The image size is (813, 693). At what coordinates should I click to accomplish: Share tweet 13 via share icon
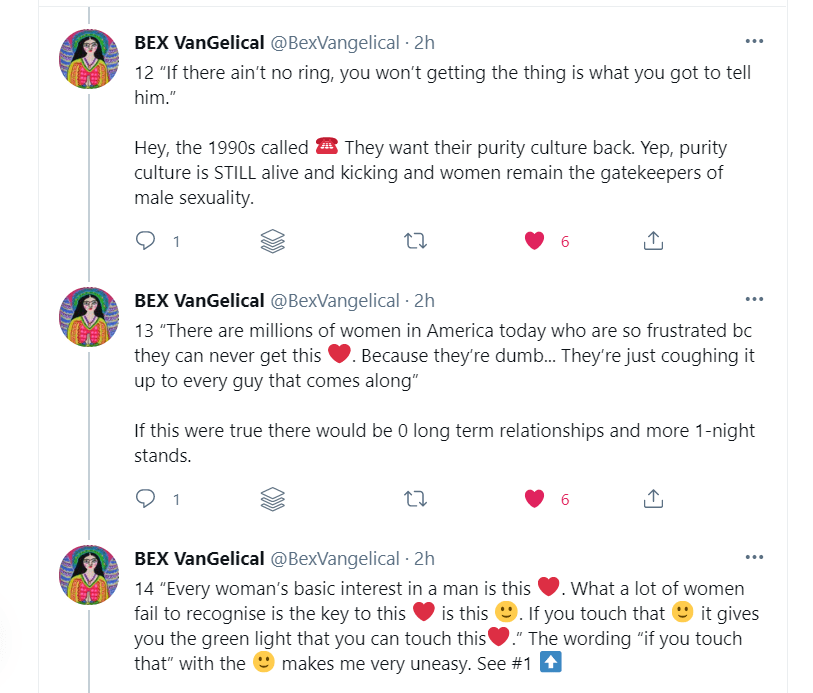tap(653, 498)
